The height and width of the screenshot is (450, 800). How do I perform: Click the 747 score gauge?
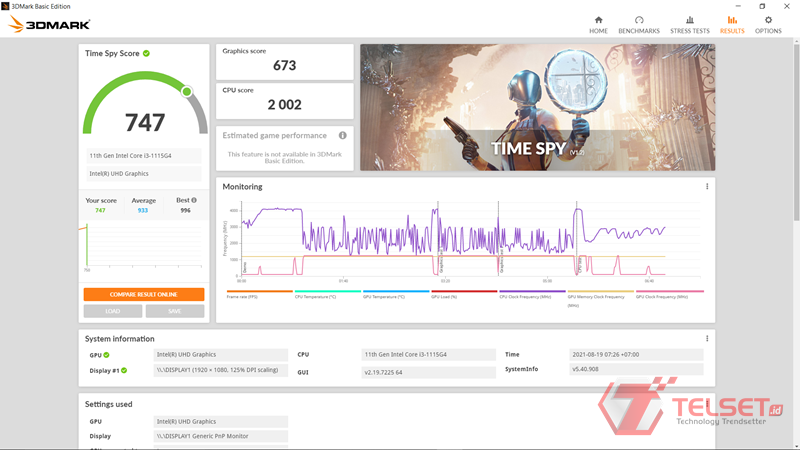click(x=145, y=105)
